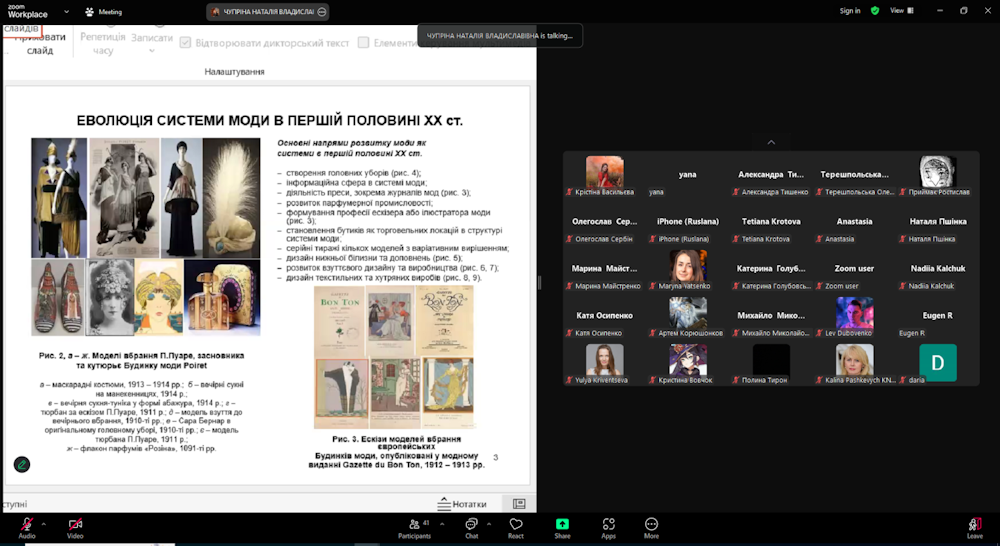
Task: Click the Налаштування group label
Action: (234, 71)
